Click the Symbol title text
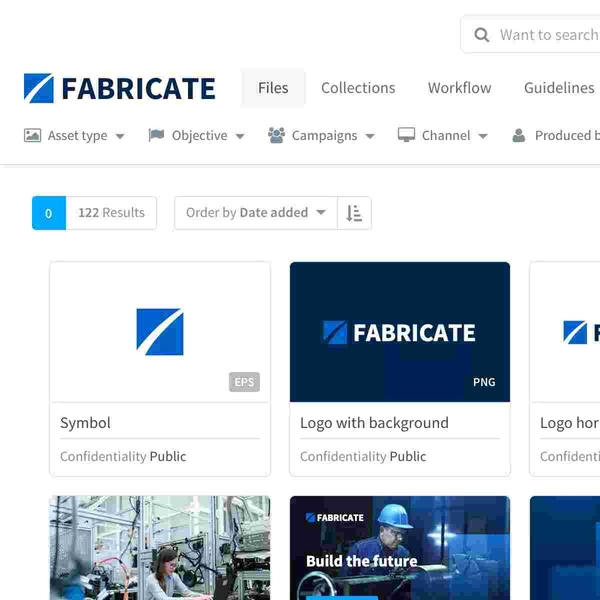 [85, 423]
